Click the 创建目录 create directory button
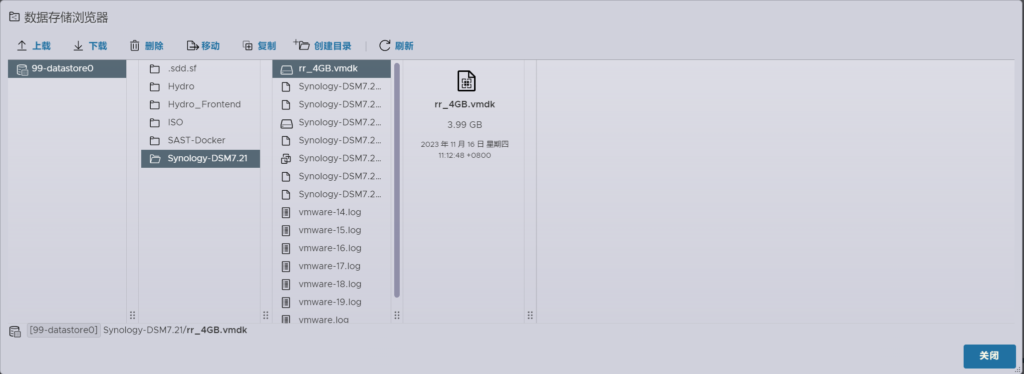1024x374 pixels. pyautogui.click(x=323, y=46)
